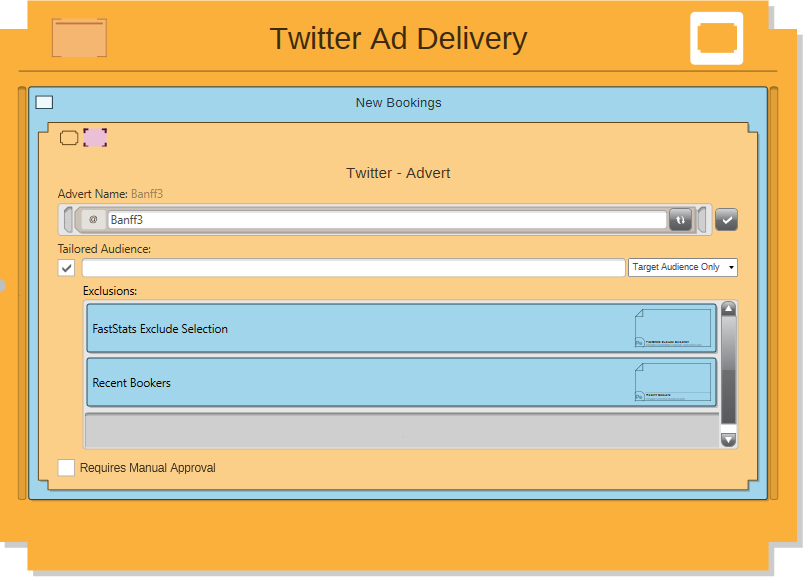
Task: Click the right bracket handle of advert field
Action: click(702, 220)
